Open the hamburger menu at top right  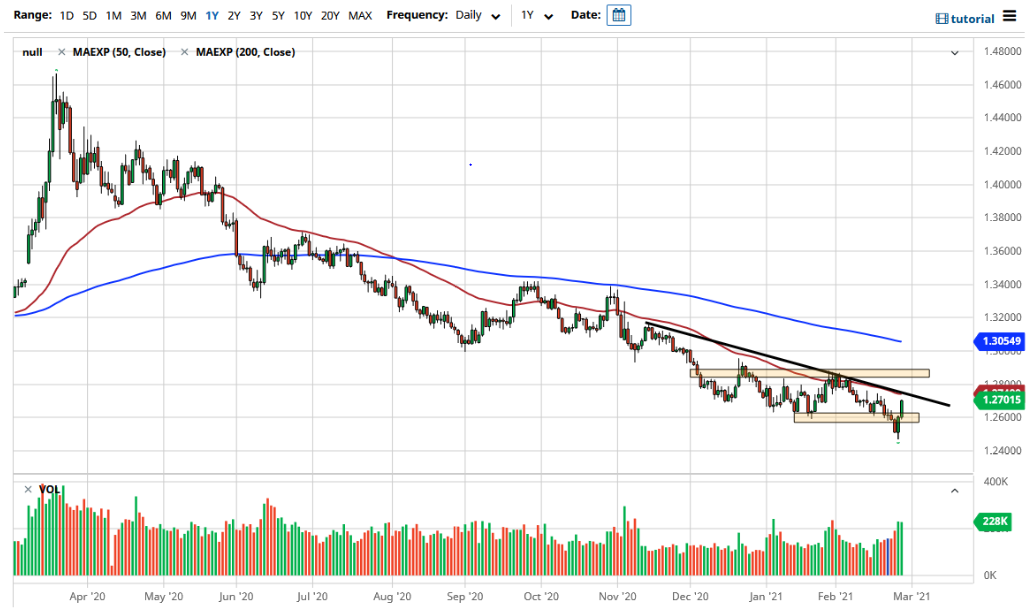(1012, 17)
